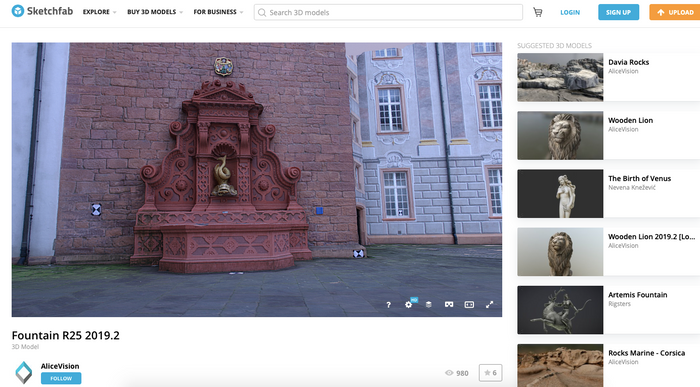Open the shopping cart
700x387 pixels.
538,12
